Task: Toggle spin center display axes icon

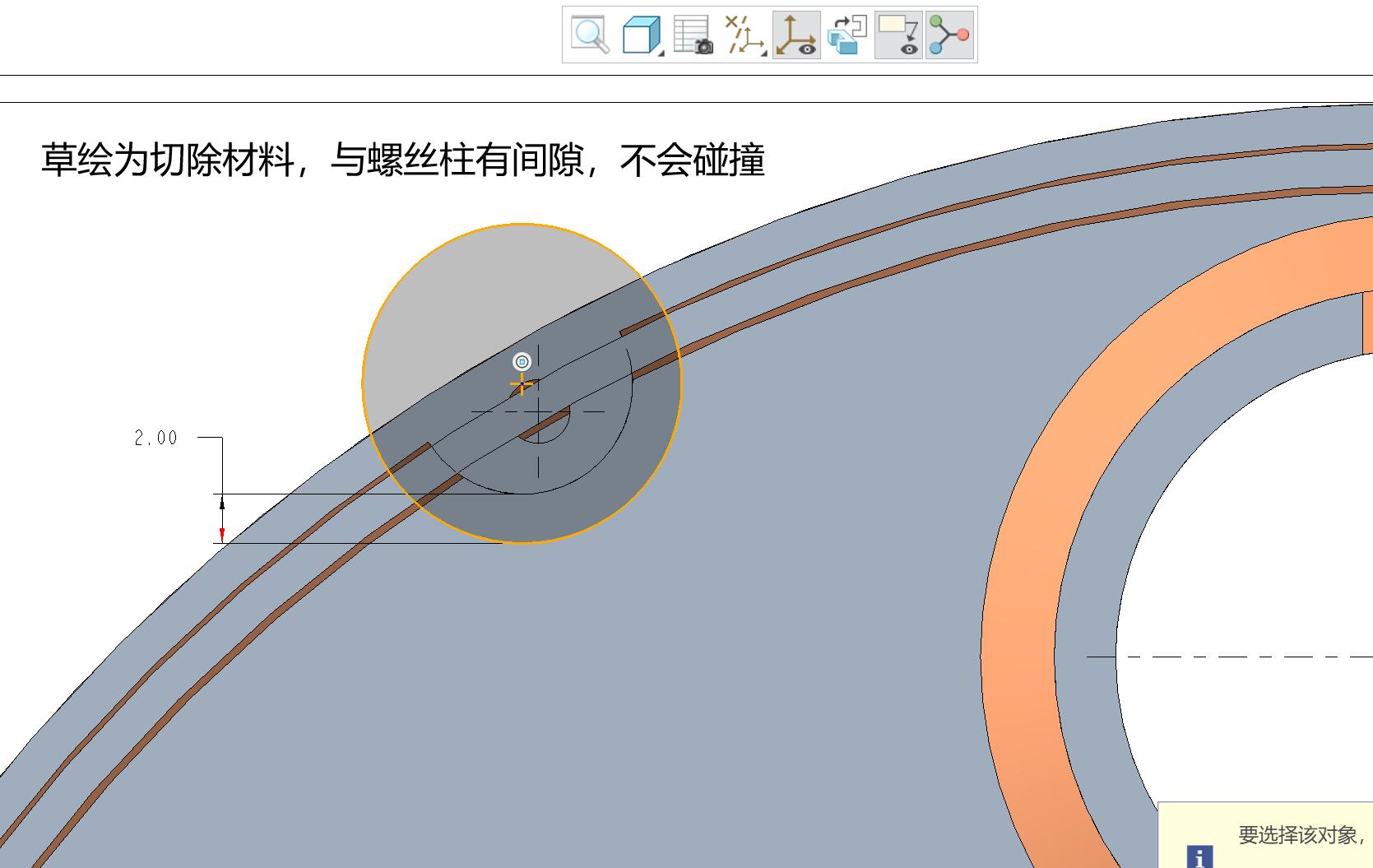Action: tap(796, 35)
